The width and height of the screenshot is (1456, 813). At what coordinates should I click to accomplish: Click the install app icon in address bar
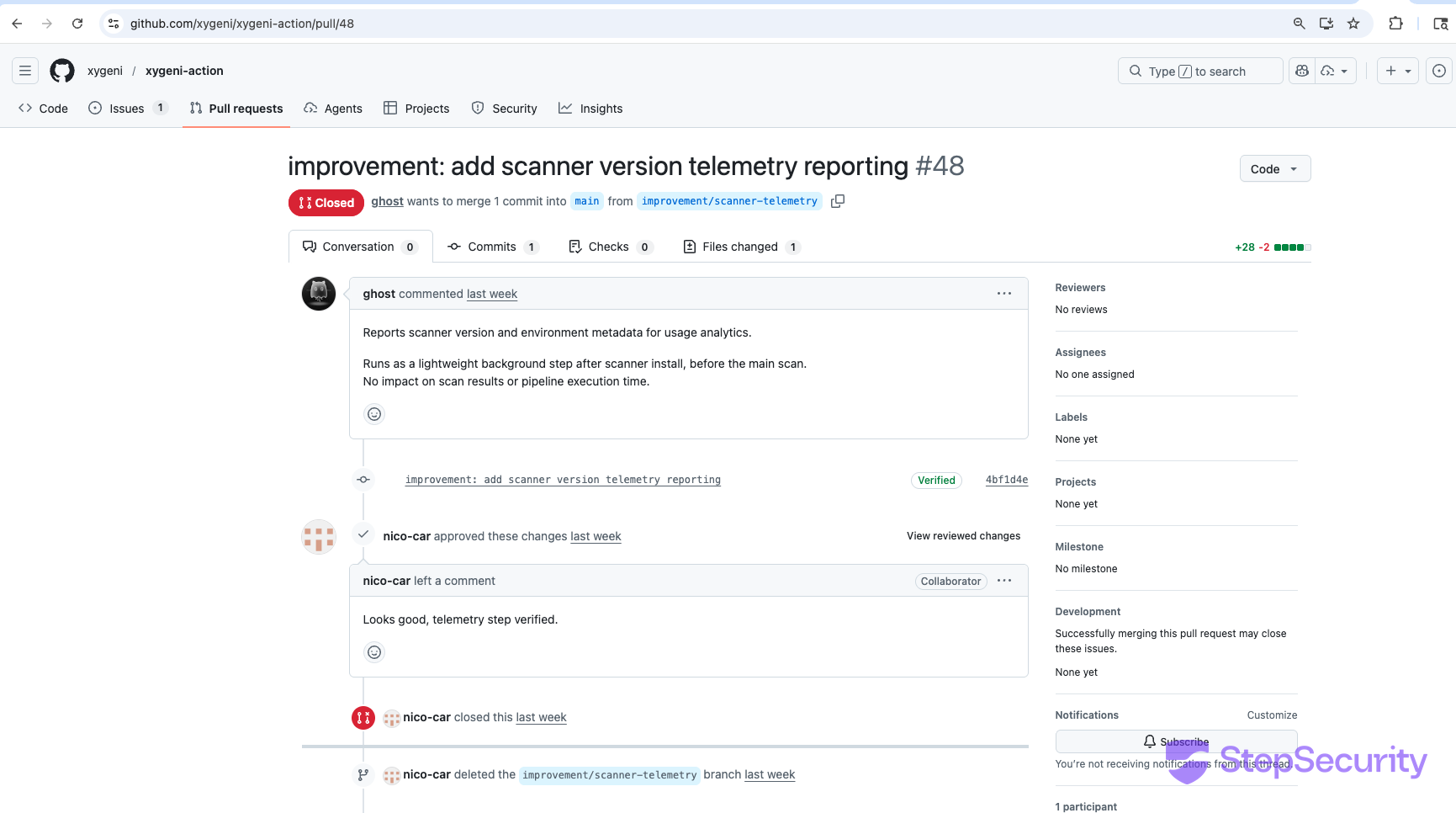tap(1326, 24)
